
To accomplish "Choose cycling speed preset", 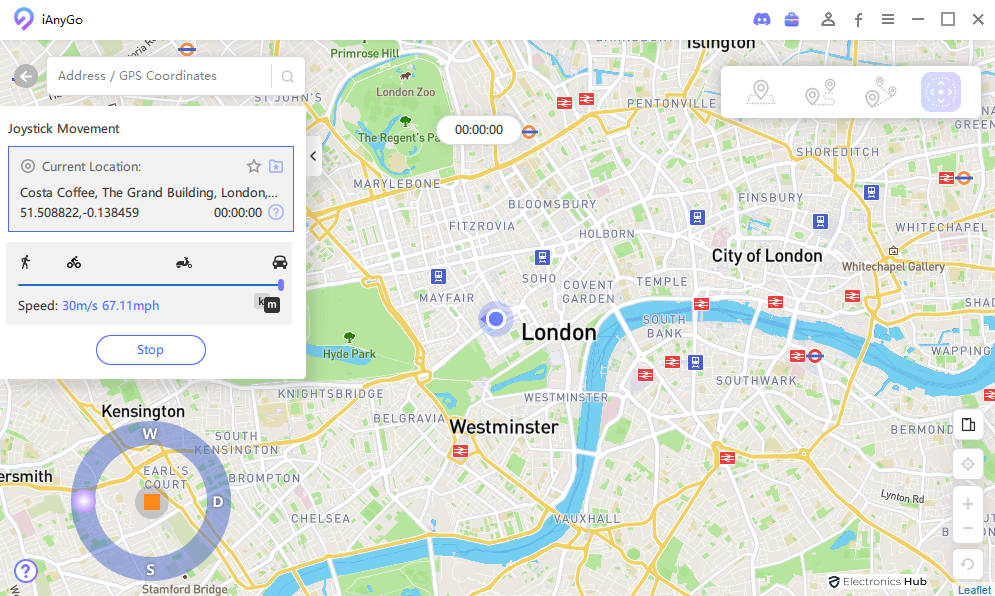I will coord(74,262).
